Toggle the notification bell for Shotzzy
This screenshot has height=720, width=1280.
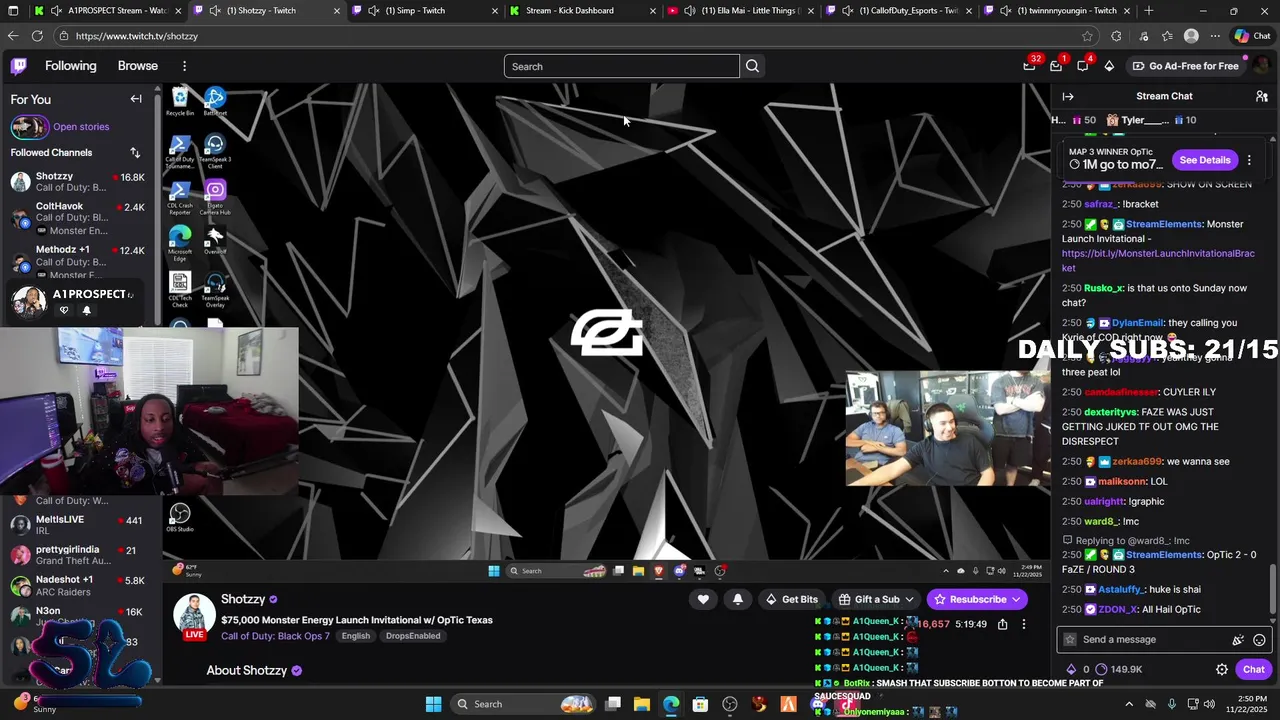point(738,599)
